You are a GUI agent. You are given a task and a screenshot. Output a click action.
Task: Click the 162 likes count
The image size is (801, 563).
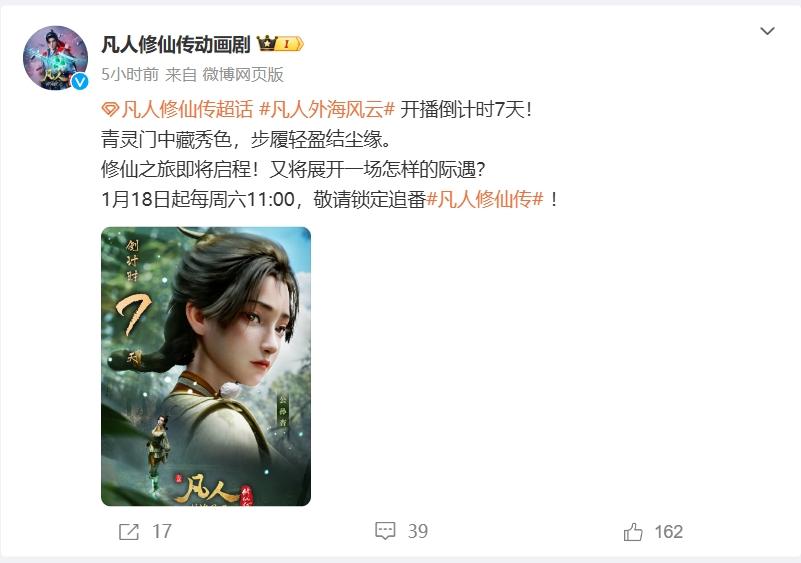[x=669, y=532]
